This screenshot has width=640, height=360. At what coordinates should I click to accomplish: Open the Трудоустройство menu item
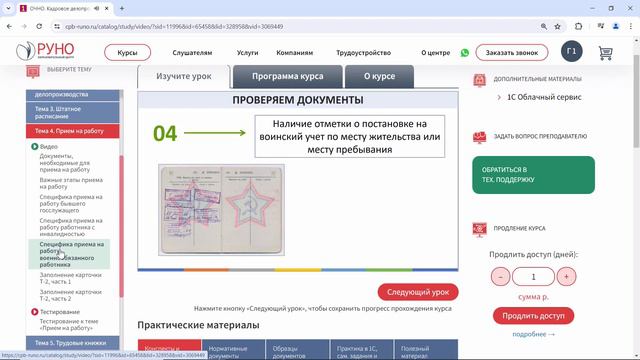coord(363,53)
